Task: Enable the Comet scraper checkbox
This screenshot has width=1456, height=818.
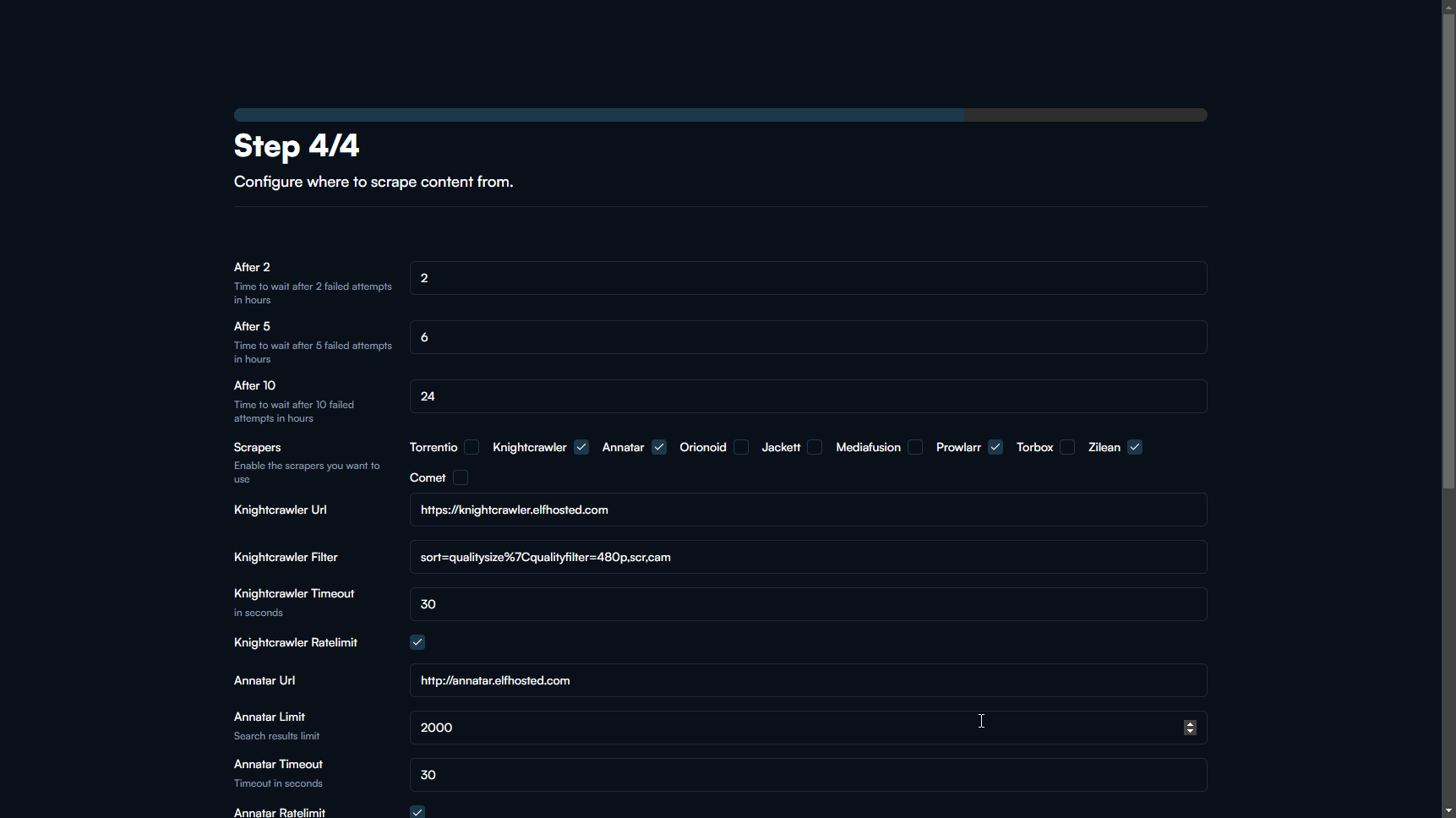Action: [x=461, y=477]
